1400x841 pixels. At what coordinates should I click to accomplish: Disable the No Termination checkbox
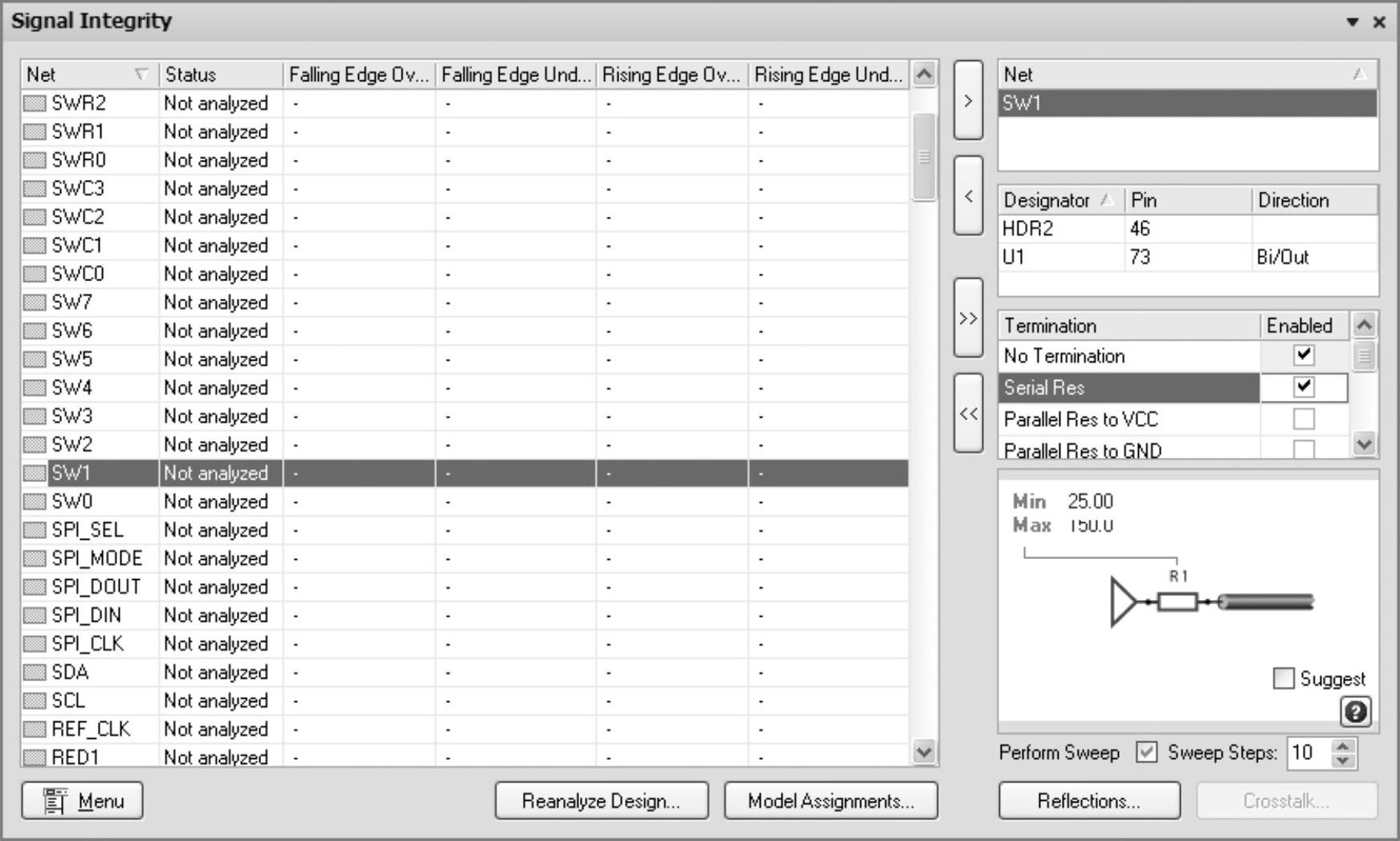[1304, 355]
